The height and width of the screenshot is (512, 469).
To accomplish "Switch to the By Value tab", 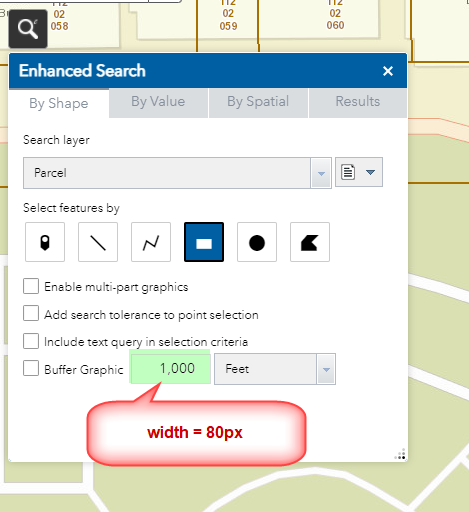I will click(x=158, y=102).
